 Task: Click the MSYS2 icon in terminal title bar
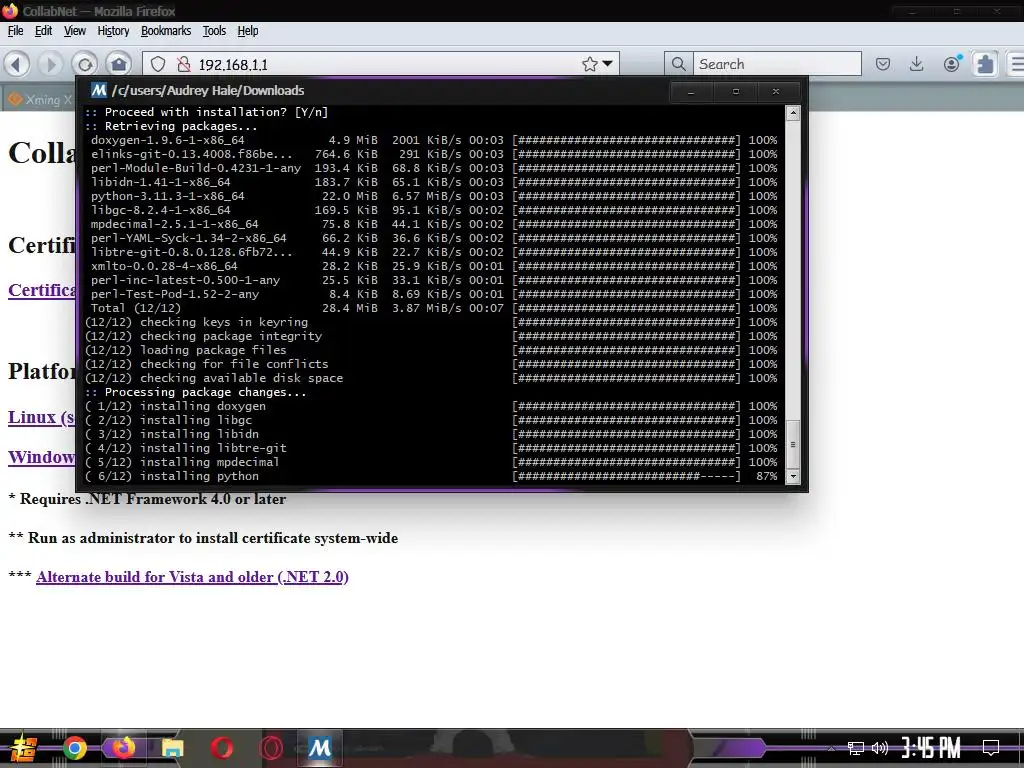(99, 90)
